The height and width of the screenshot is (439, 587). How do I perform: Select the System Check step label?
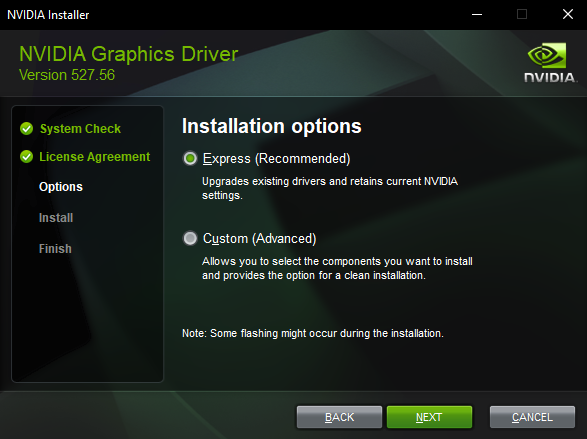click(80, 129)
